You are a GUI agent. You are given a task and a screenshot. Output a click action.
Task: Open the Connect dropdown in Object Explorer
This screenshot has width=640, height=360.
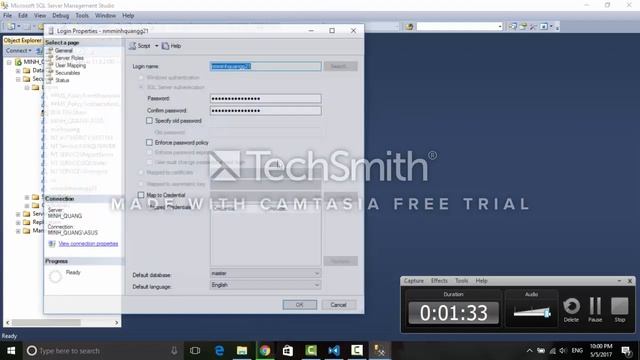click(18, 51)
